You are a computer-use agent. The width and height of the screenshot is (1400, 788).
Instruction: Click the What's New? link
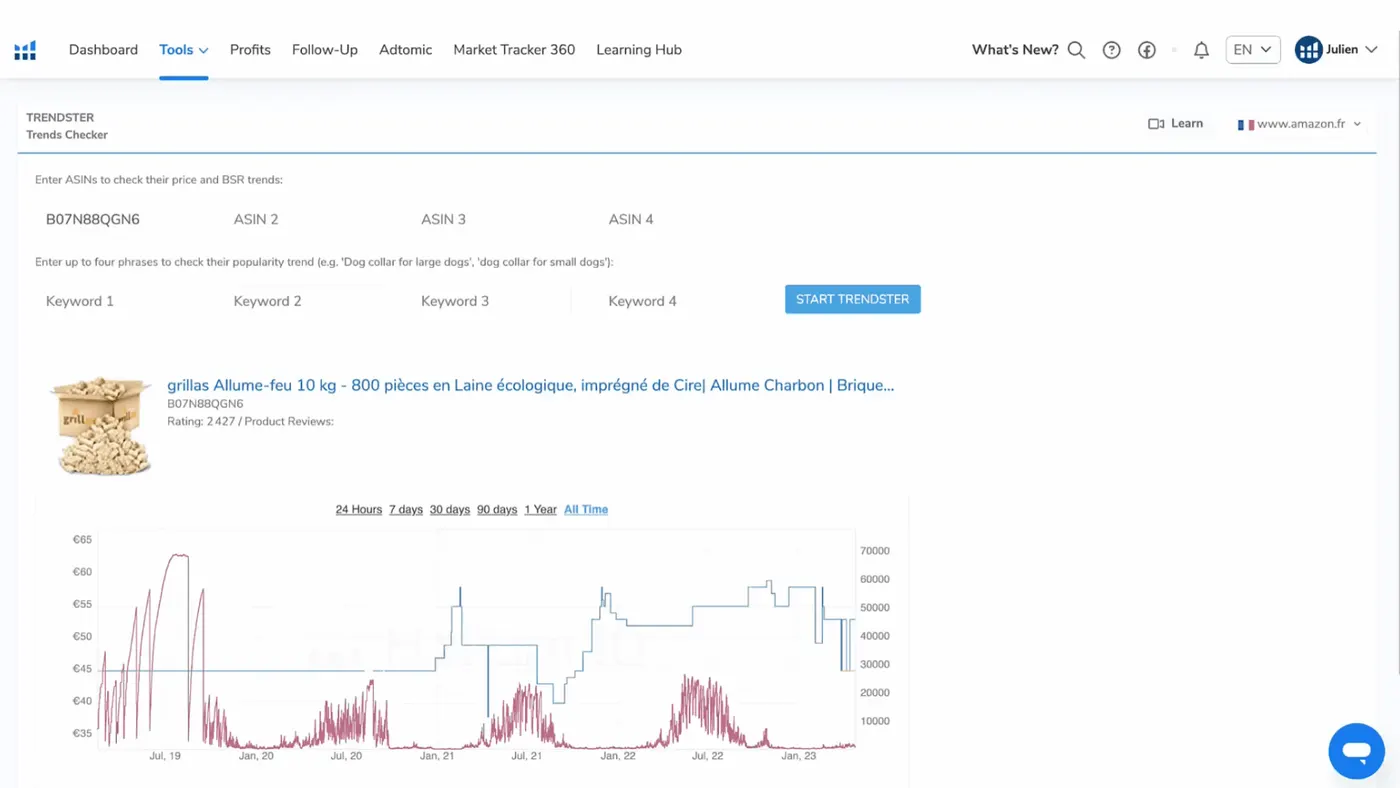click(1015, 50)
